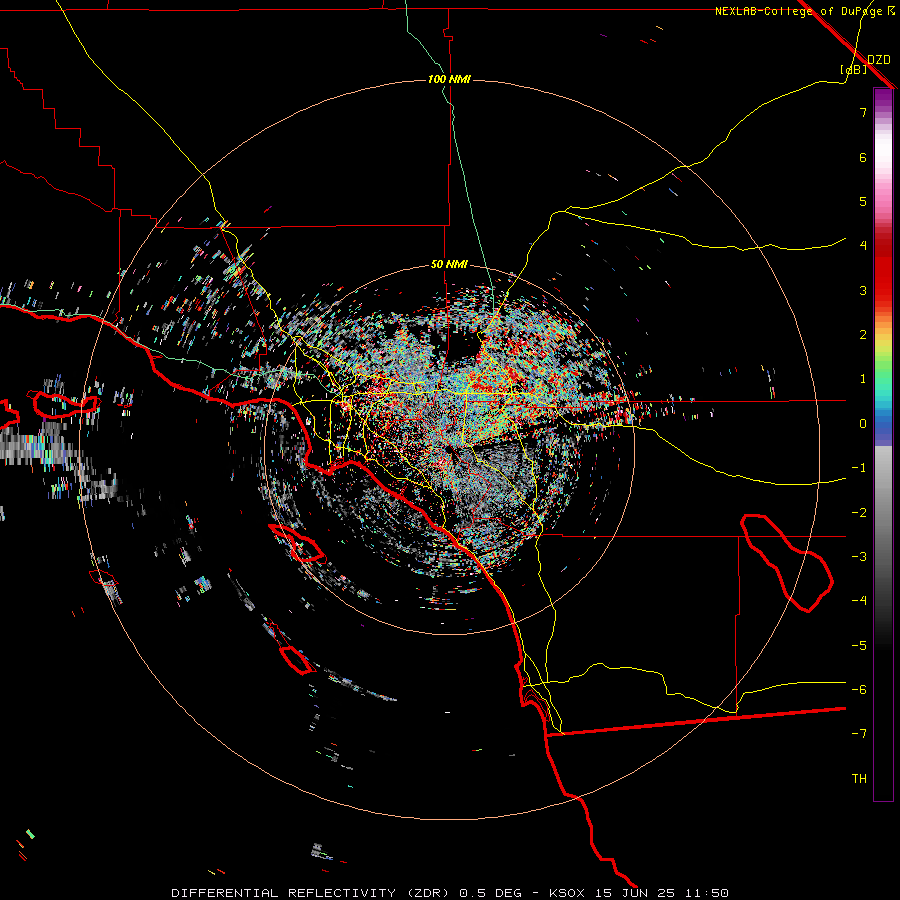Click the 0.5 DEG elevation text
Screen dimensions: 900x900
pos(490,893)
